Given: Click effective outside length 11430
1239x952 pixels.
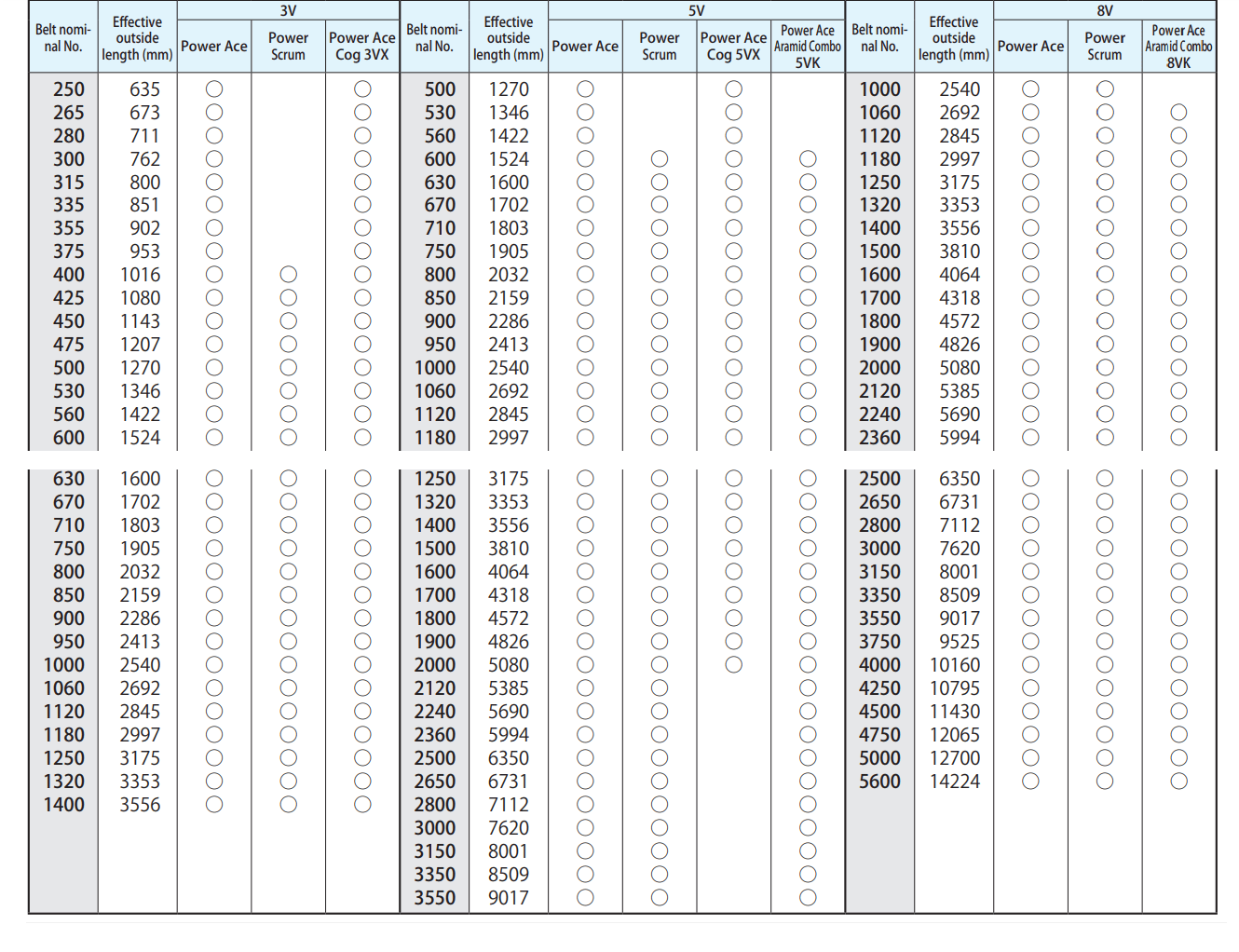Looking at the screenshot, I should pyautogui.click(x=955, y=712).
